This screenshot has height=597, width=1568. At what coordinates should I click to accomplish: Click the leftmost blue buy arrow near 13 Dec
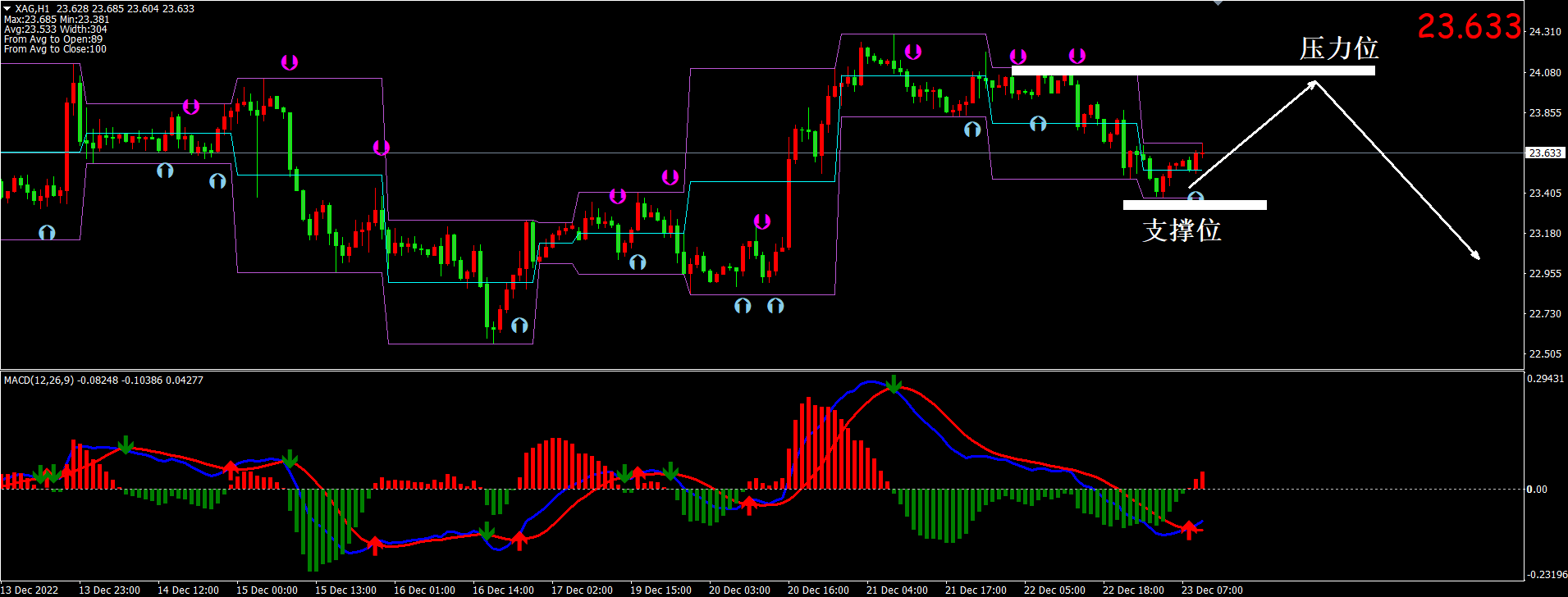pyautogui.click(x=47, y=233)
